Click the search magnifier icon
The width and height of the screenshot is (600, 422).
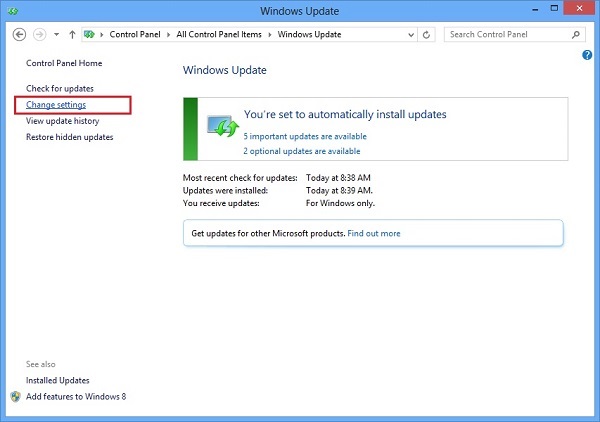pos(576,34)
